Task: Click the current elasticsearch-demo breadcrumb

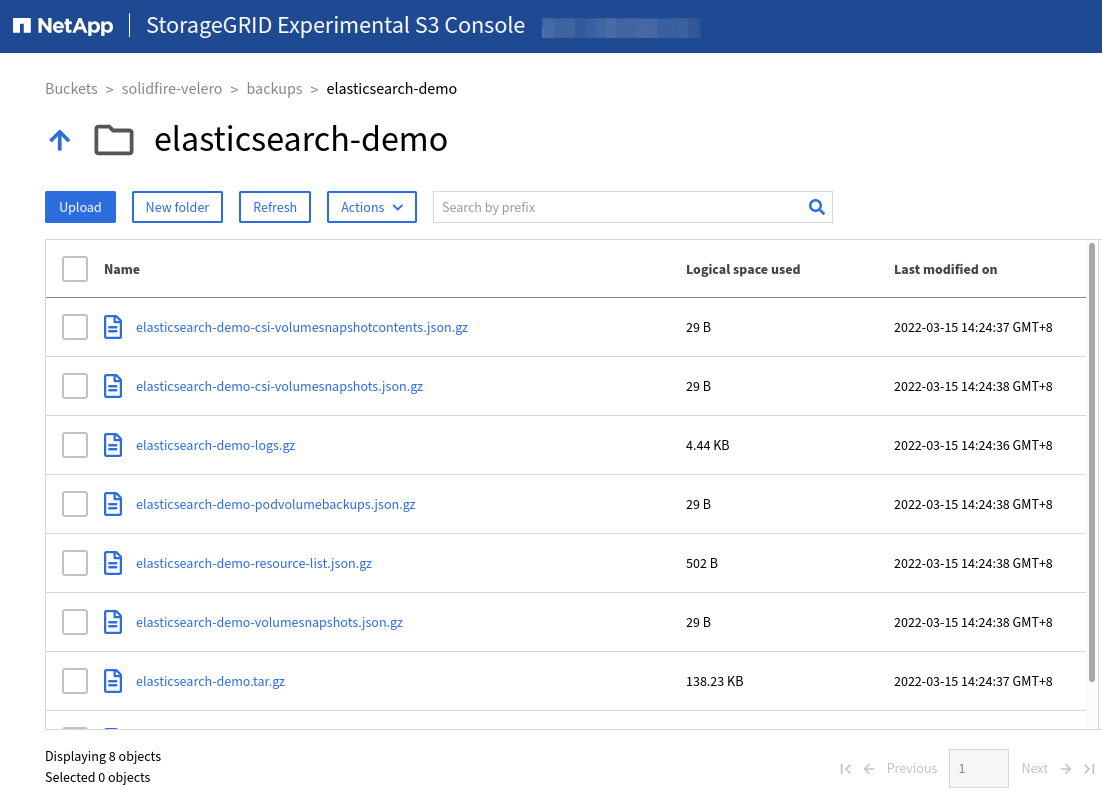Action: tap(391, 89)
